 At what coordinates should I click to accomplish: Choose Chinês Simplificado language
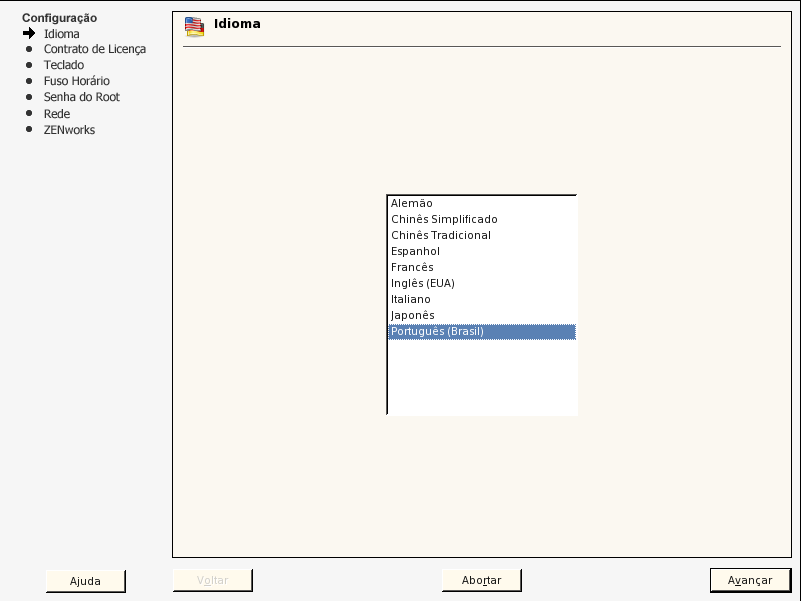(482, 219)
